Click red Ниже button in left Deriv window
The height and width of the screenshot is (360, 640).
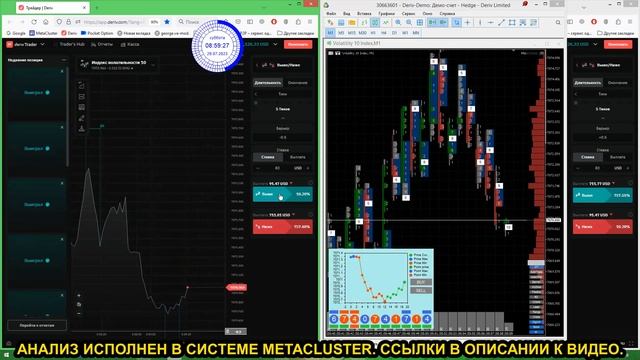click(x=283, y=227)
